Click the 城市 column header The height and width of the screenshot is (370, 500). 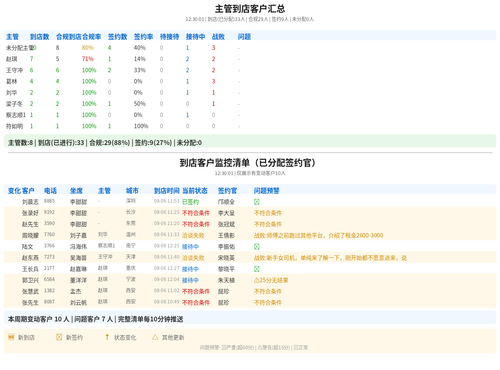[x=132, y=191]
